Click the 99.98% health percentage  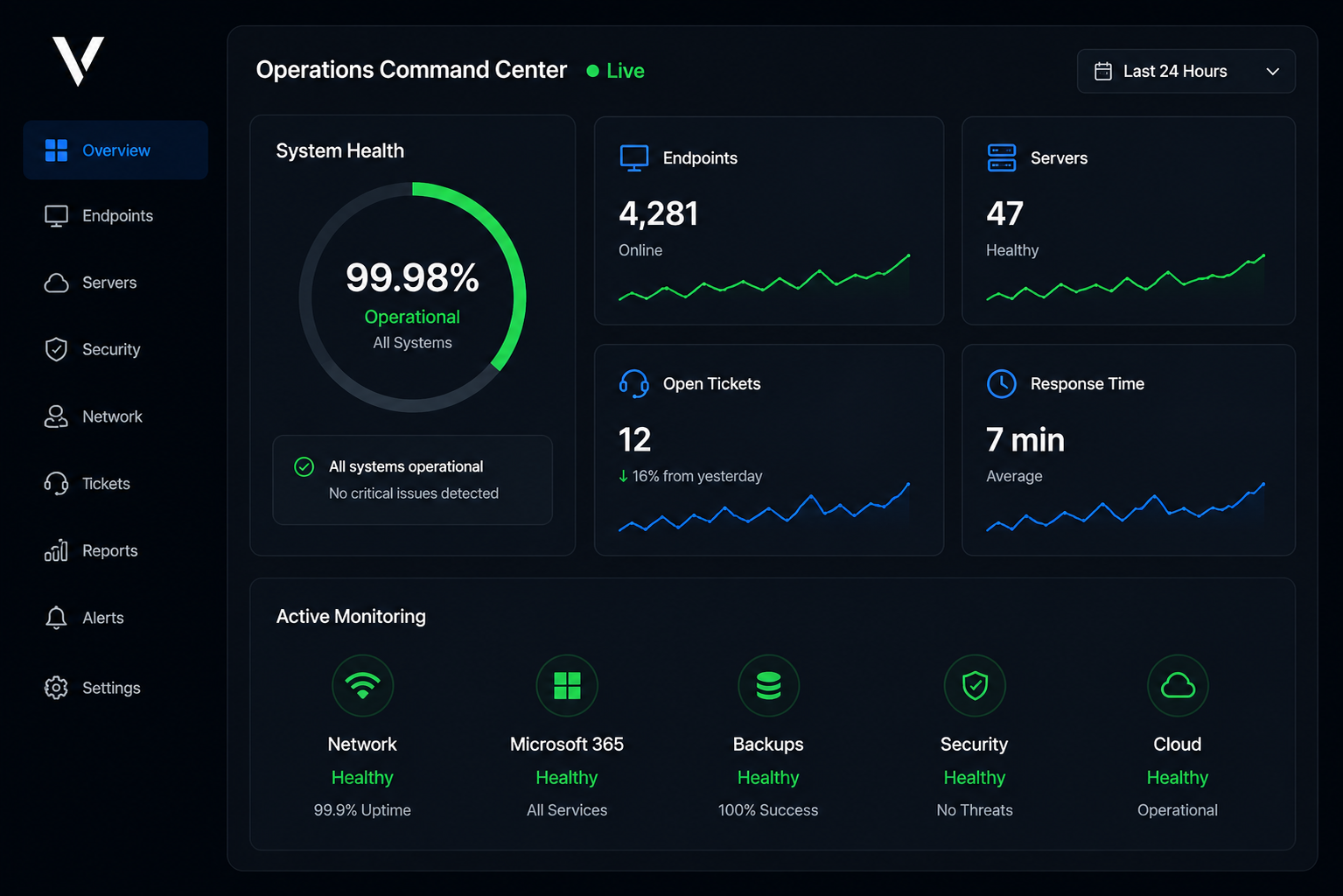click(412, 278)
